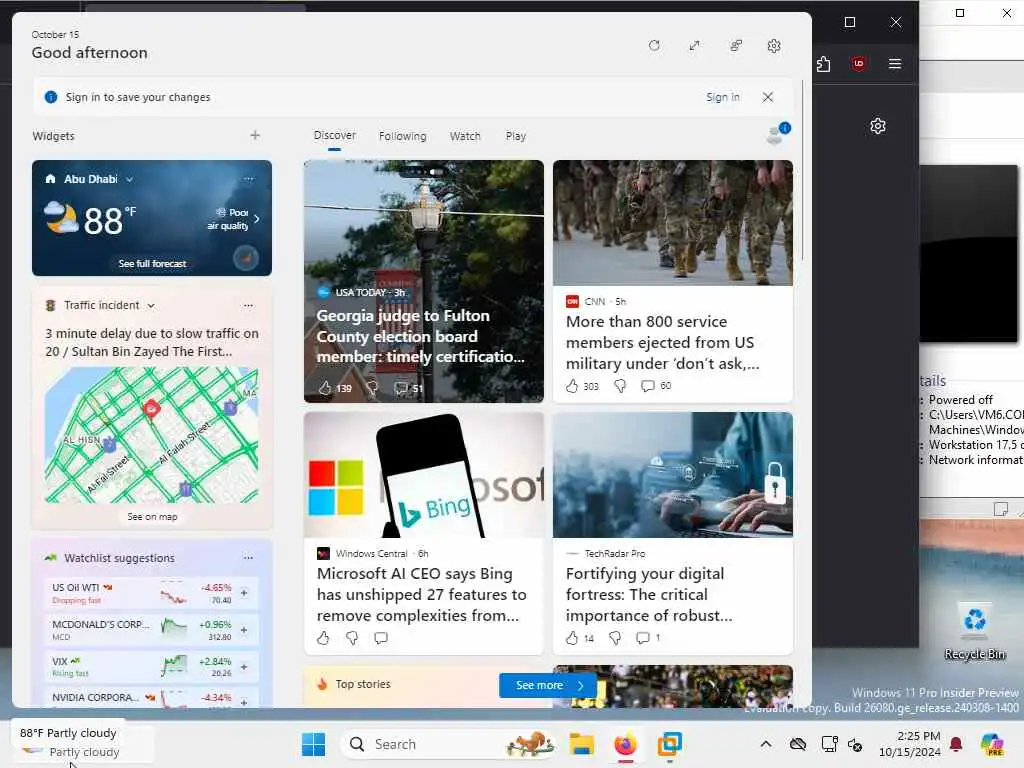Open taskbar clock and date

tap(910, 744)
